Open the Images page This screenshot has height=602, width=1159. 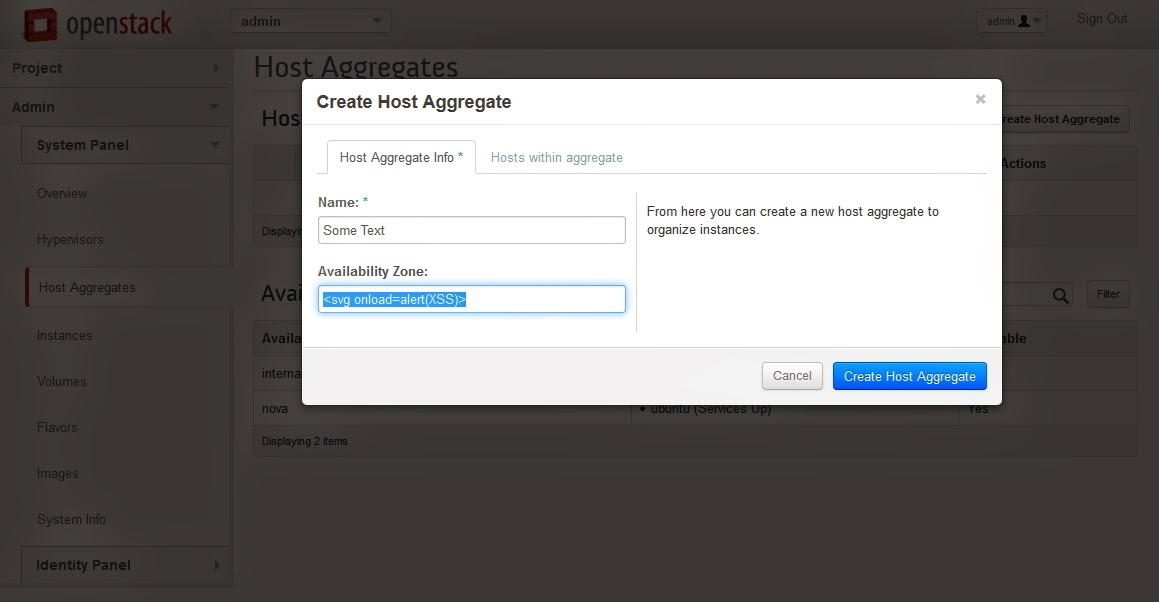click(x=58, y=473)
